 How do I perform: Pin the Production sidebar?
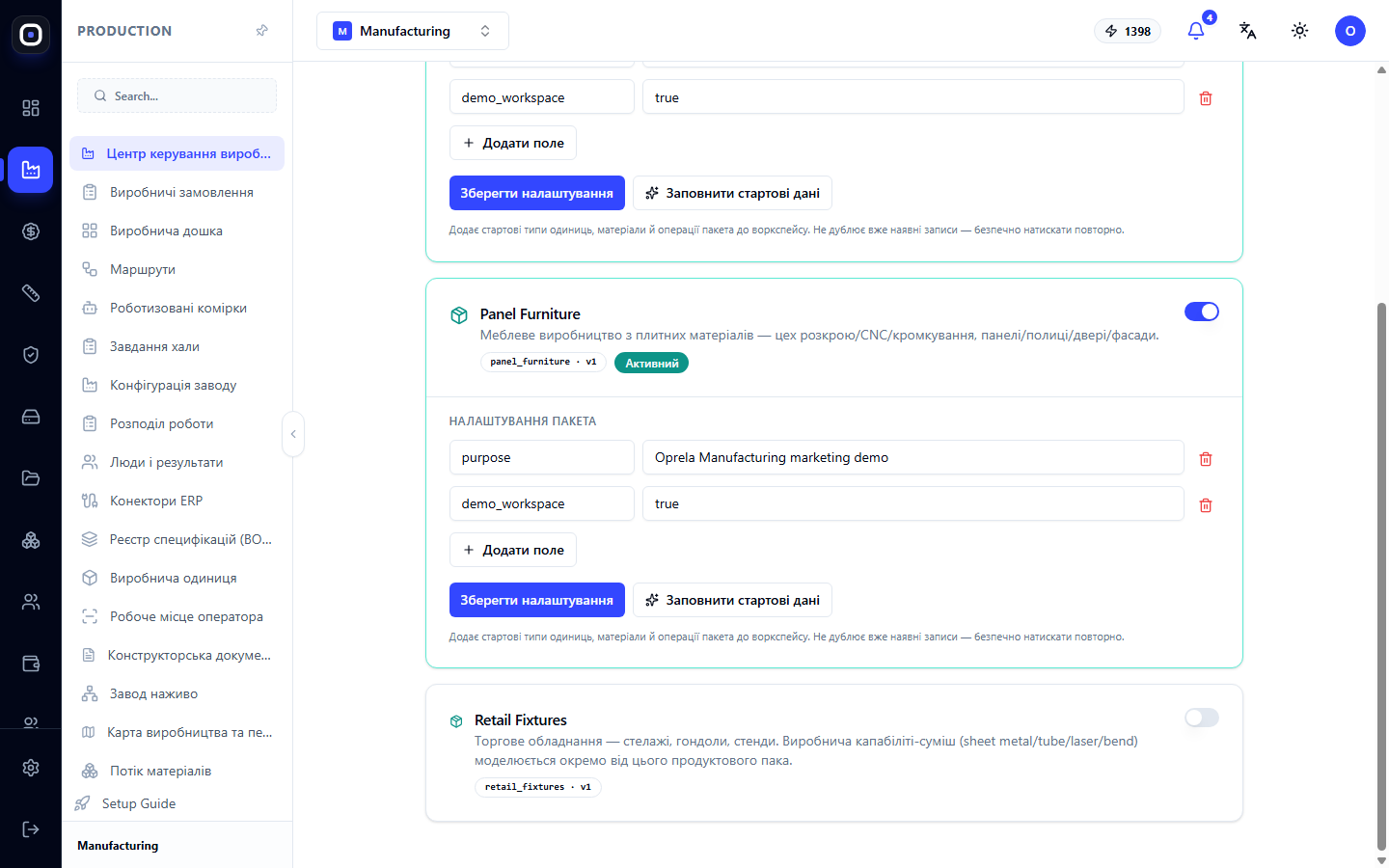tap(261, 31)
